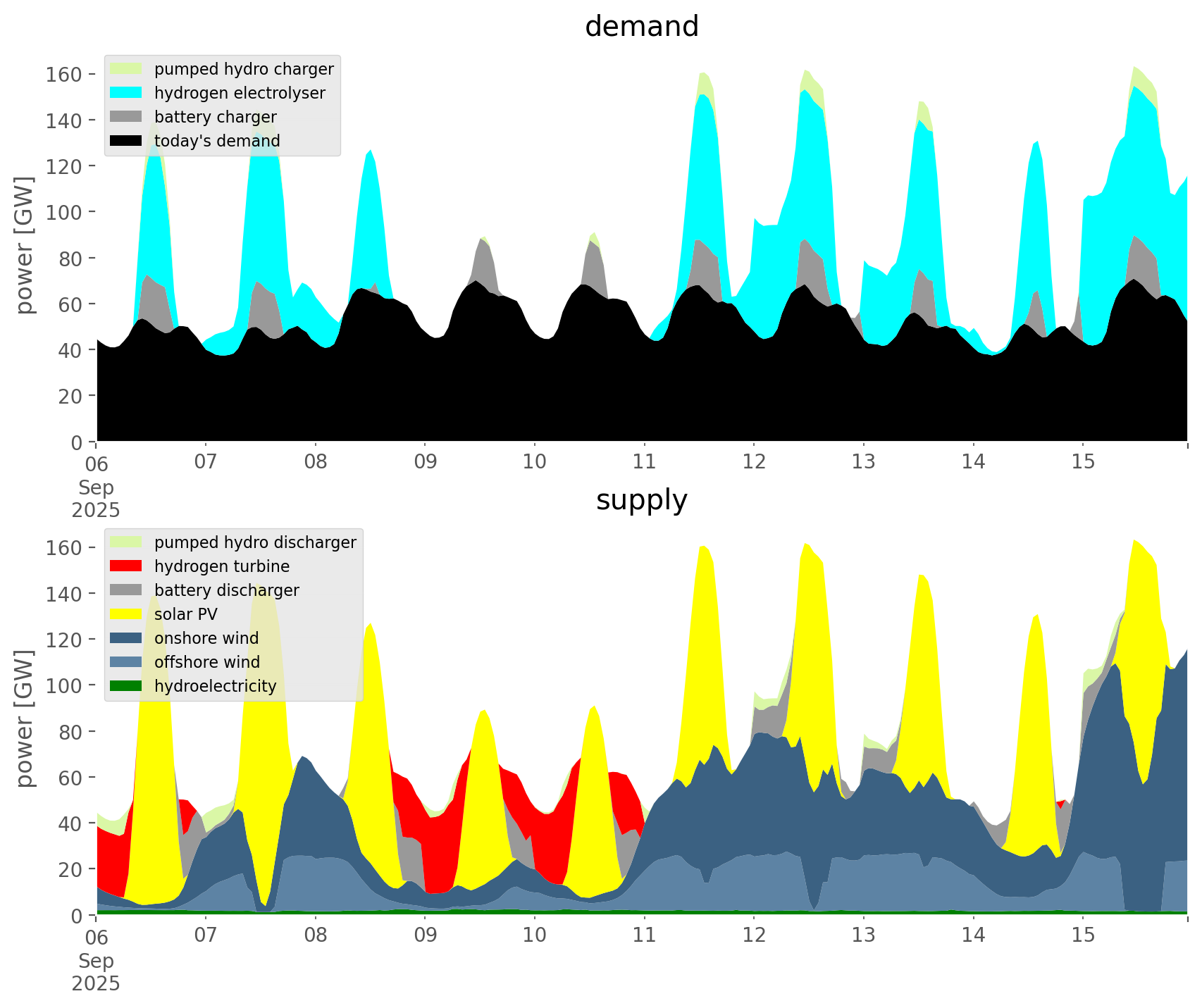Click the Sep 2025 label under supply chart
This screenshot has height=1008, width=1202.
pyautogui.click(x=96, y=972)
